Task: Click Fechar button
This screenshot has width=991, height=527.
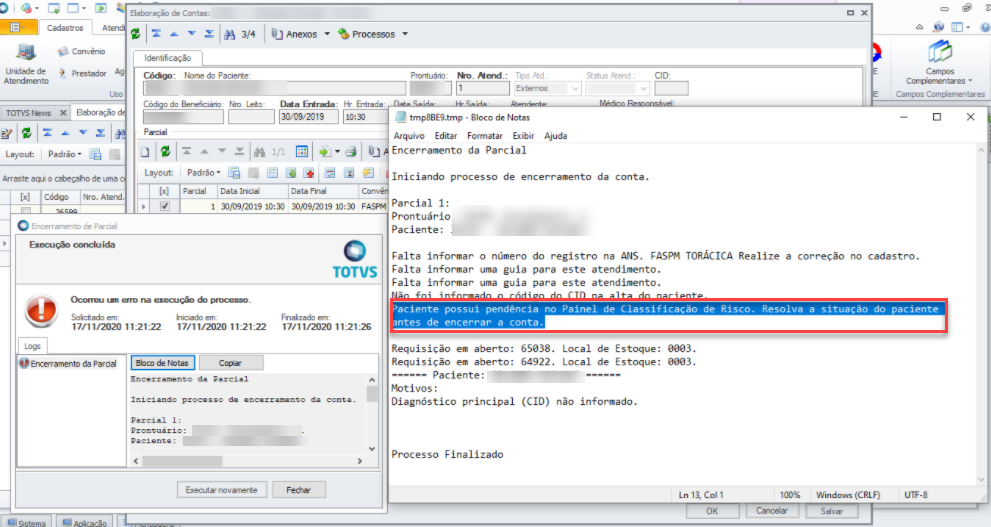Action: tap(298, 490)
